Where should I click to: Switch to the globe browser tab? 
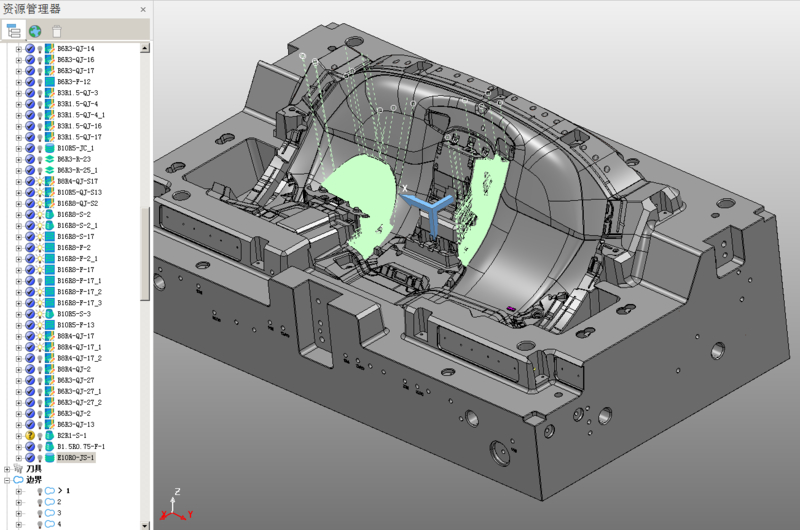[35, 32]
